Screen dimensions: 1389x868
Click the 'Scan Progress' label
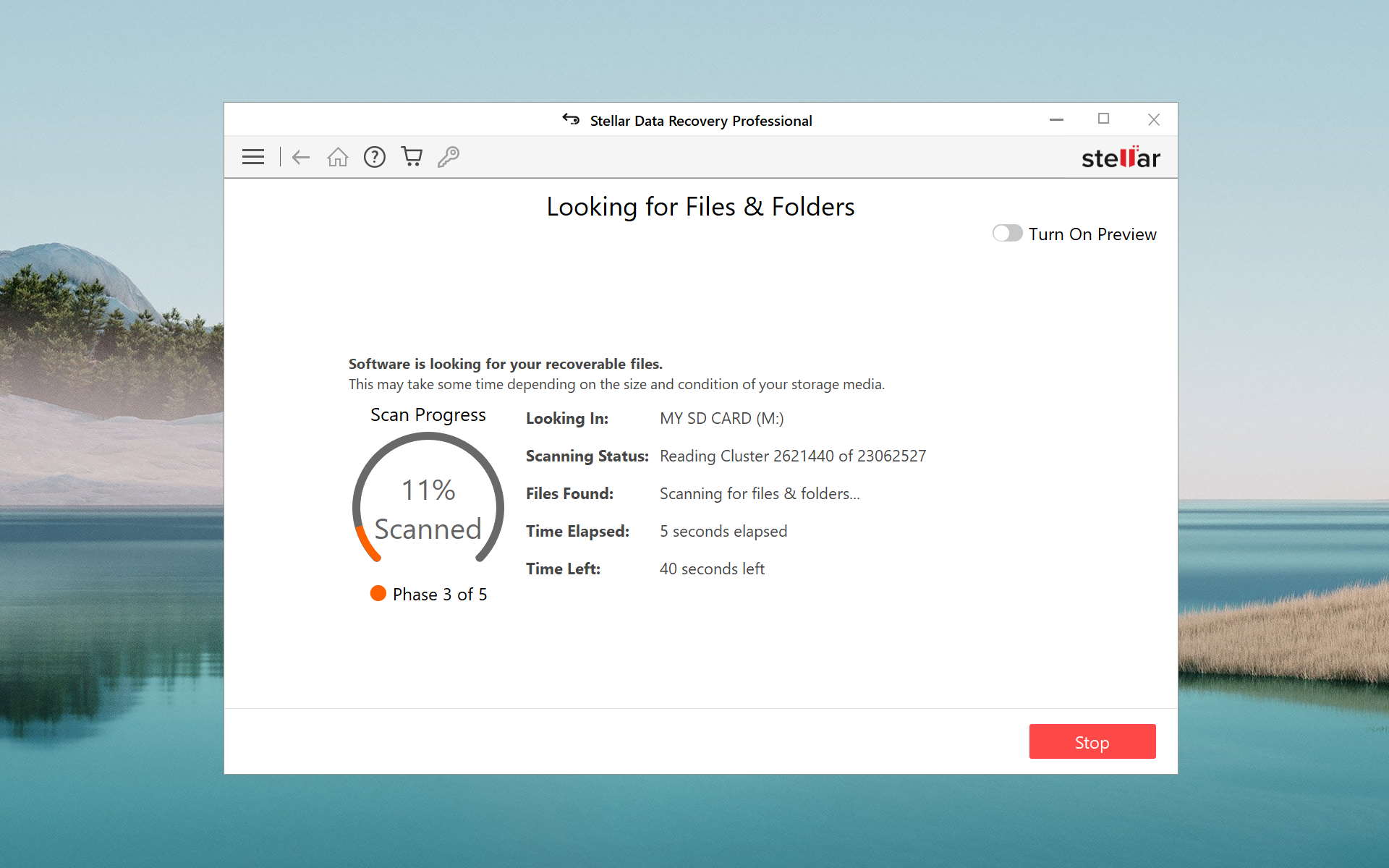coord(428,414)
